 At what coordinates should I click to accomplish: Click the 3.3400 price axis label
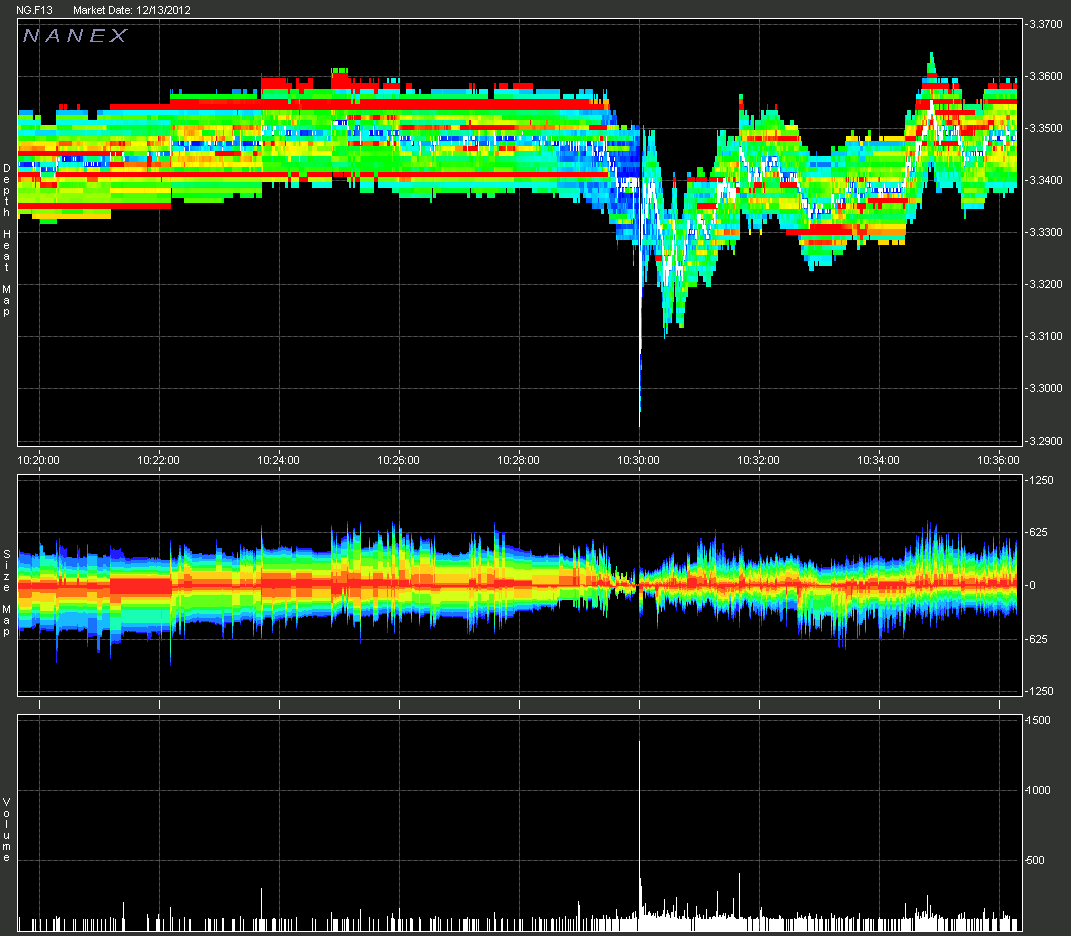pos(1046,180)
